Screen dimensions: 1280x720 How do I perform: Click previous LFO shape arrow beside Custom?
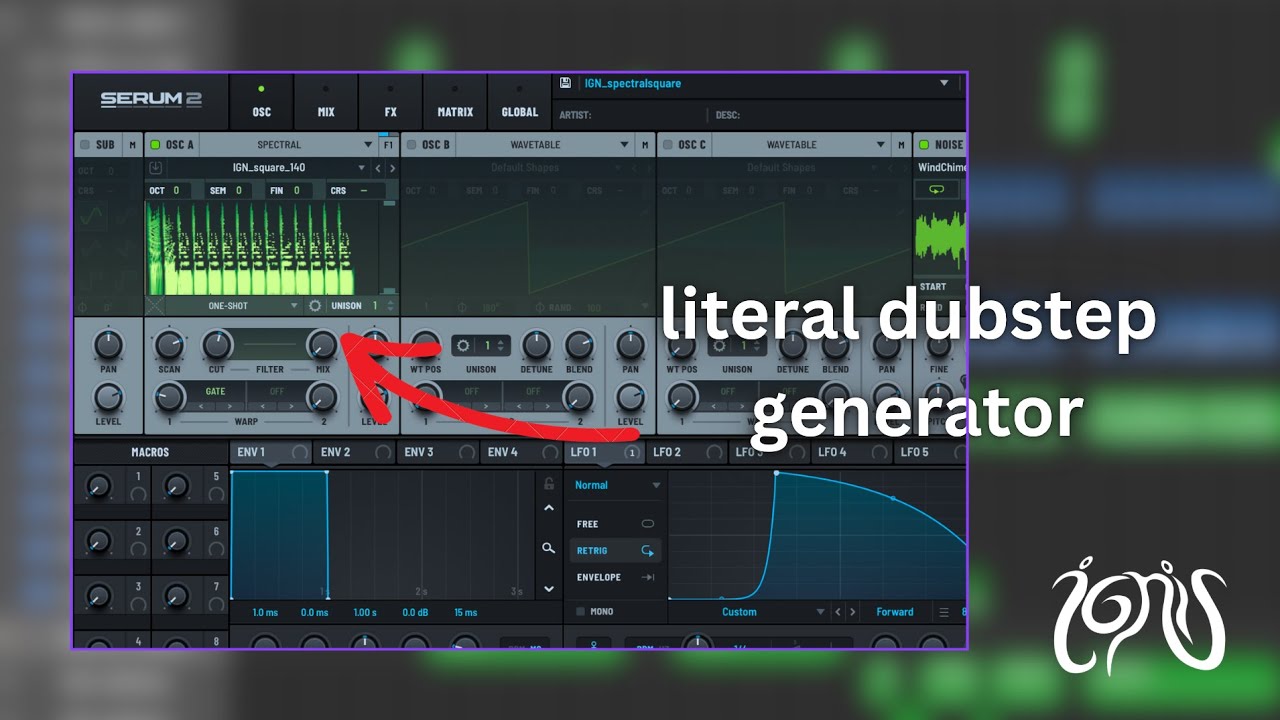coord(839,612)
